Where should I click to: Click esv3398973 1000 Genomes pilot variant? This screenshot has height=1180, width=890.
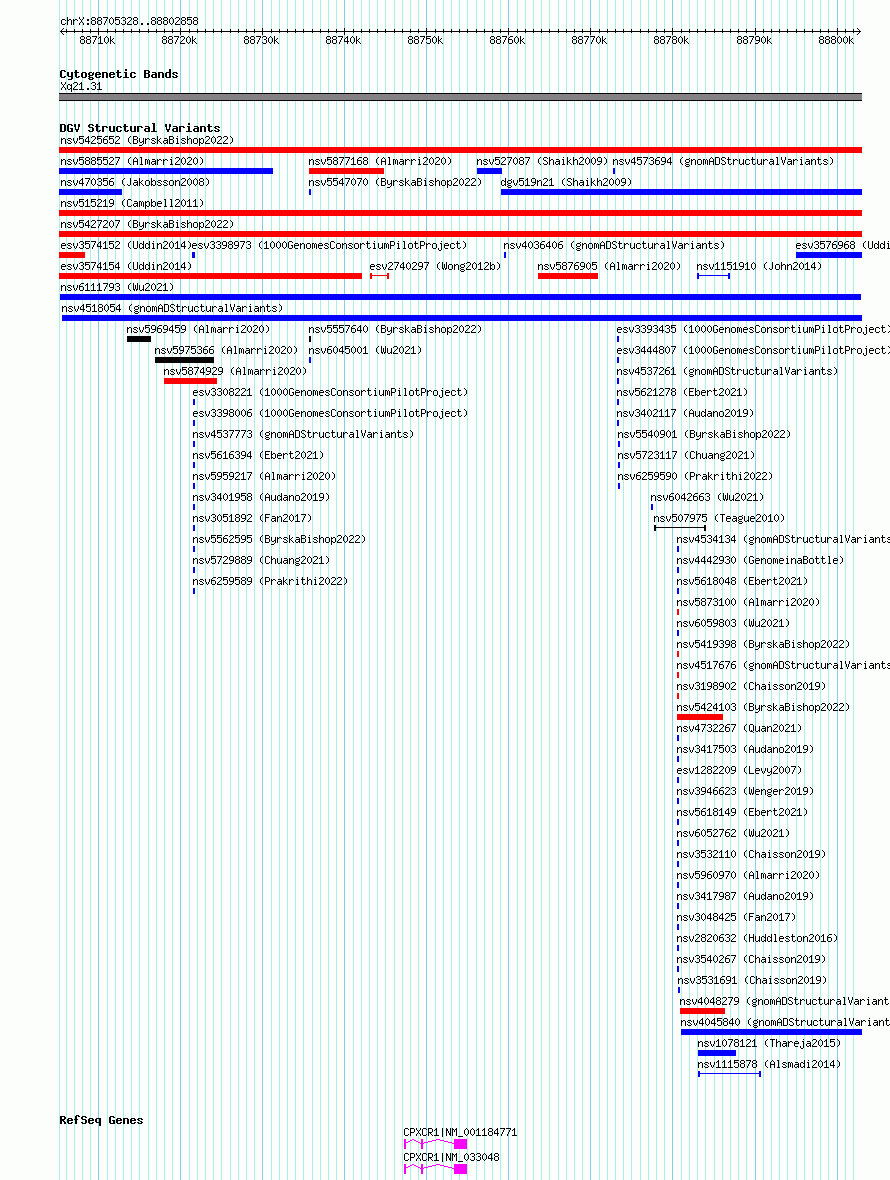tap(330, 245)
